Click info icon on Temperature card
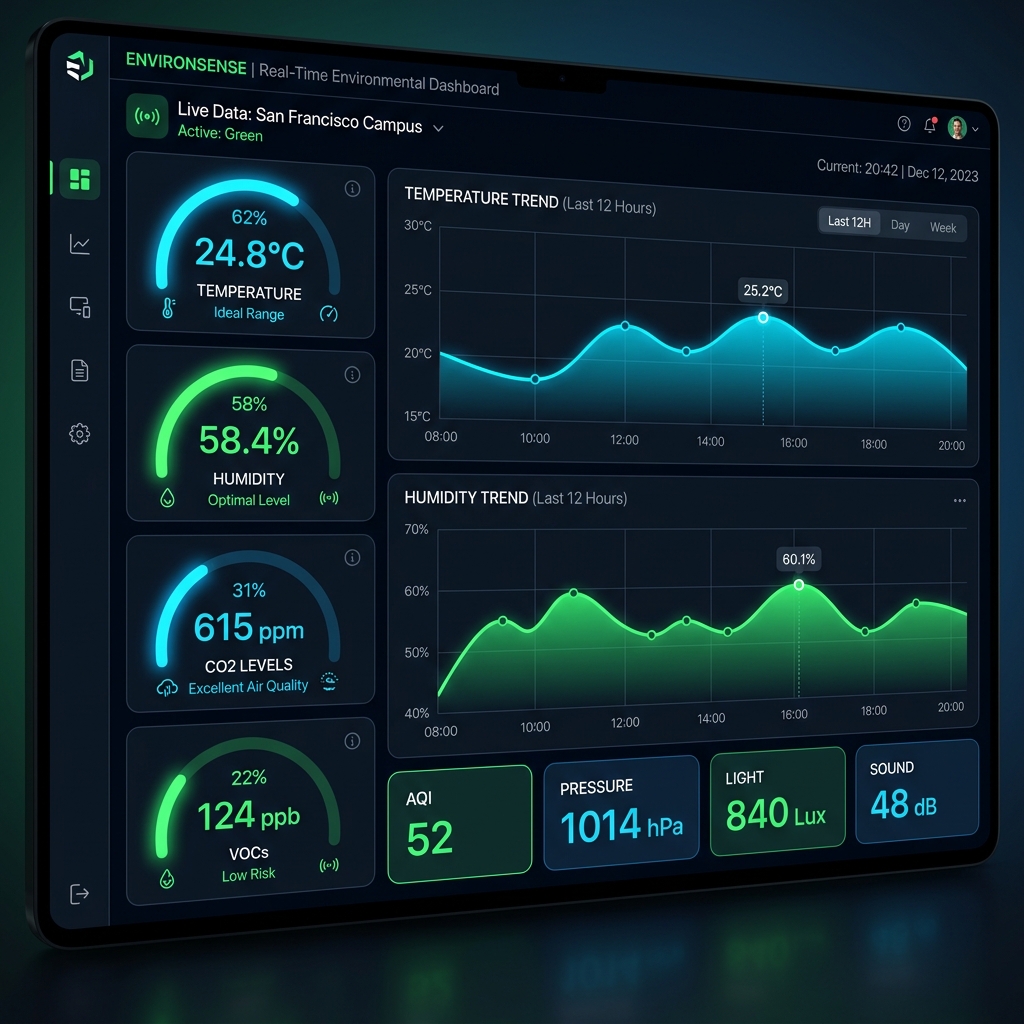This screenshot has height=1024, width=1024. pyautogui.click(x=352, y=189)
